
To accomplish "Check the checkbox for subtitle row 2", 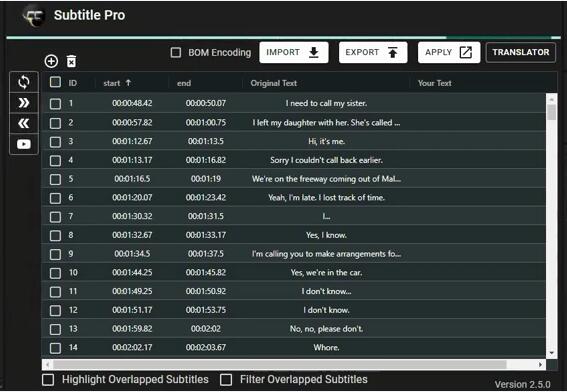I will coord(55,123).
